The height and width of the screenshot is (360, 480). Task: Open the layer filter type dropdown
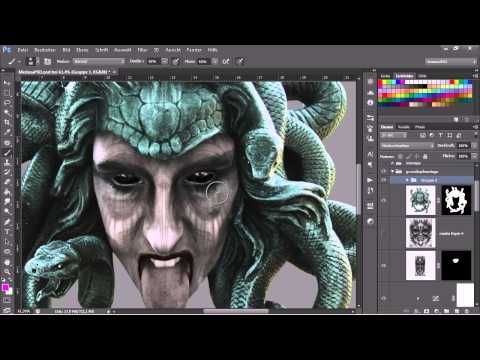tap(394, 135)
